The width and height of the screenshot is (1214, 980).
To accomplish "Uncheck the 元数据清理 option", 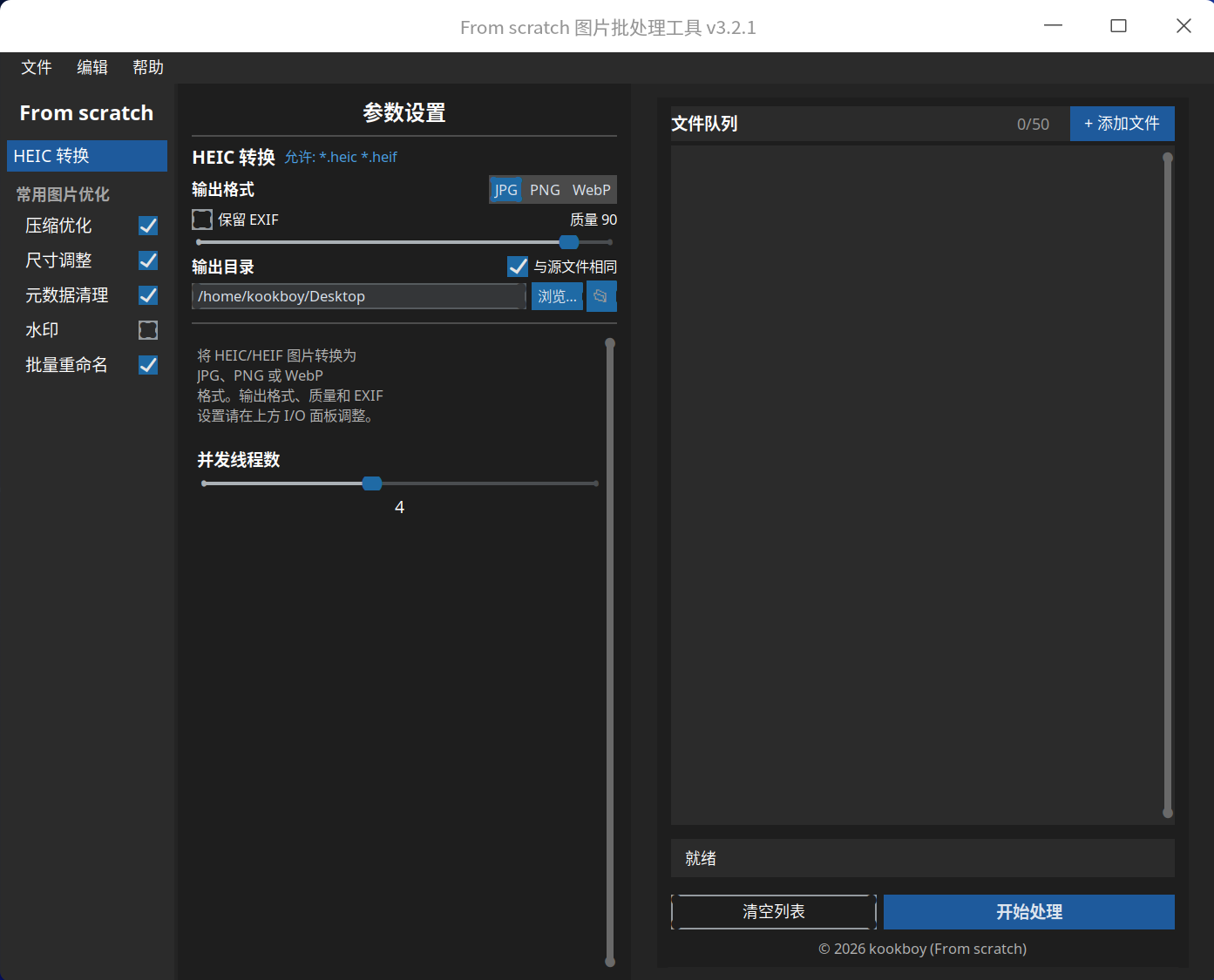I will tap(148, 295).
